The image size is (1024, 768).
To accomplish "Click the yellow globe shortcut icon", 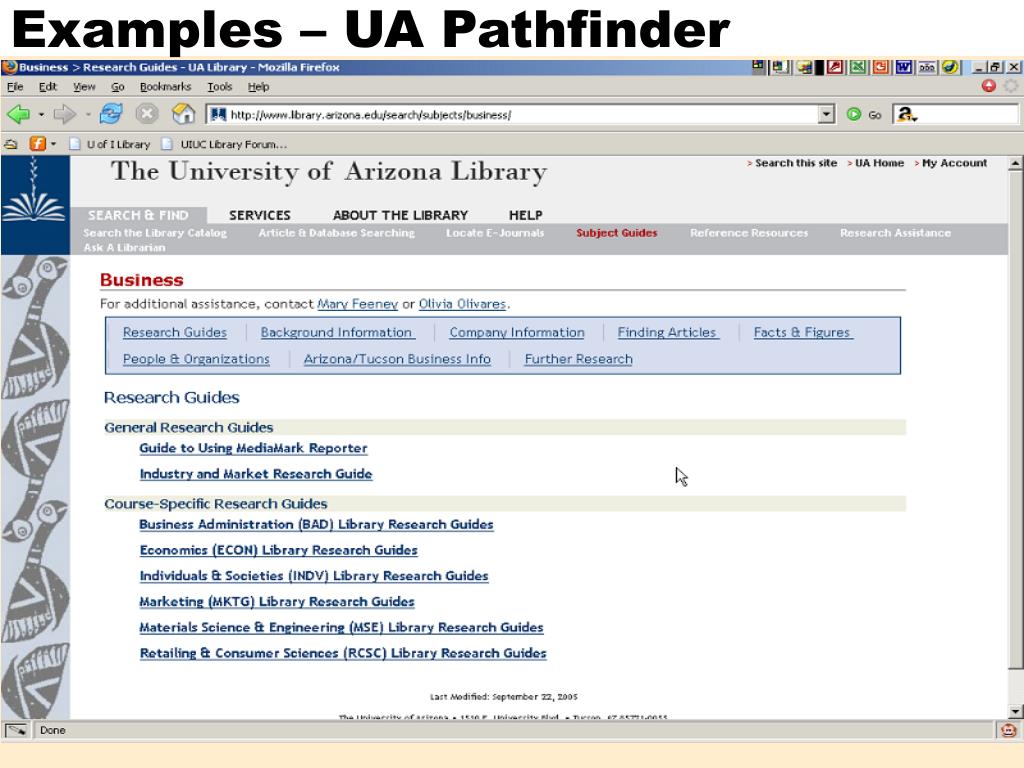I will (x=950, y=67).
